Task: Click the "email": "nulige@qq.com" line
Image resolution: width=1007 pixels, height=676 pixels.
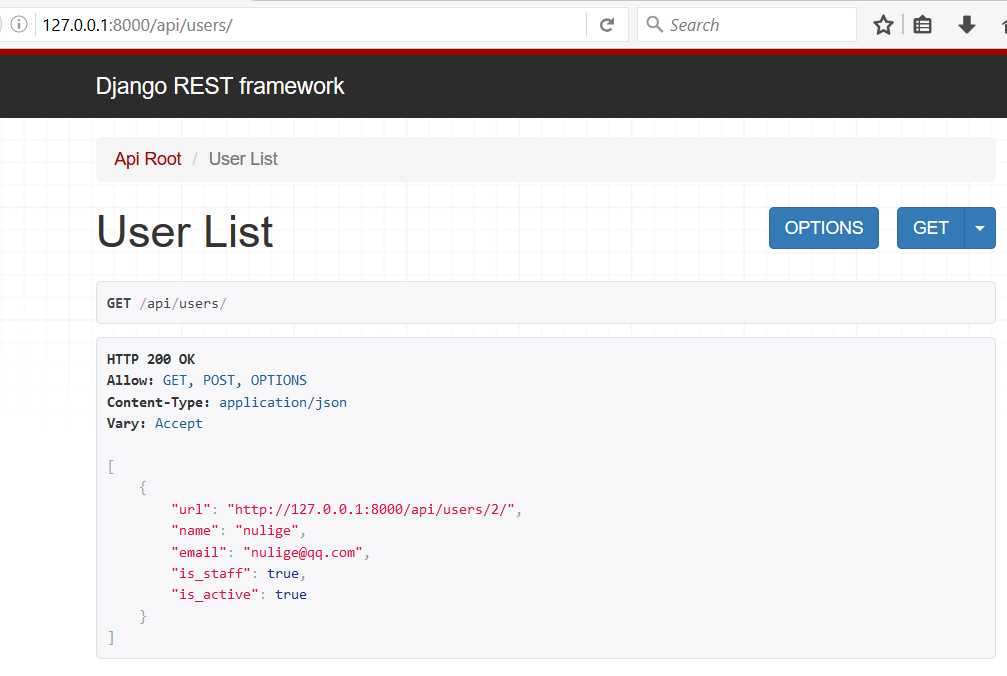Action: 270,552
